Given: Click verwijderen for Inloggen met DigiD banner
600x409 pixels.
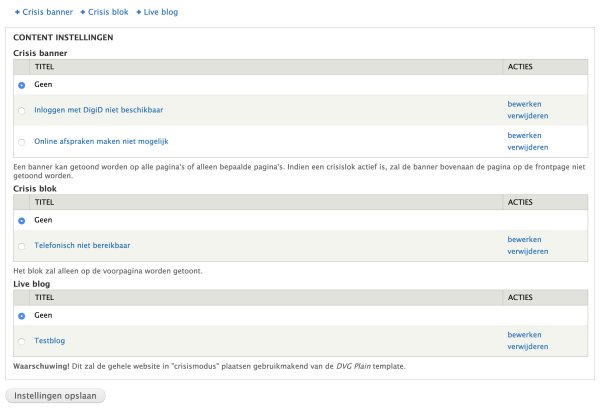Looking at the screenshot, I should point(528,115).
